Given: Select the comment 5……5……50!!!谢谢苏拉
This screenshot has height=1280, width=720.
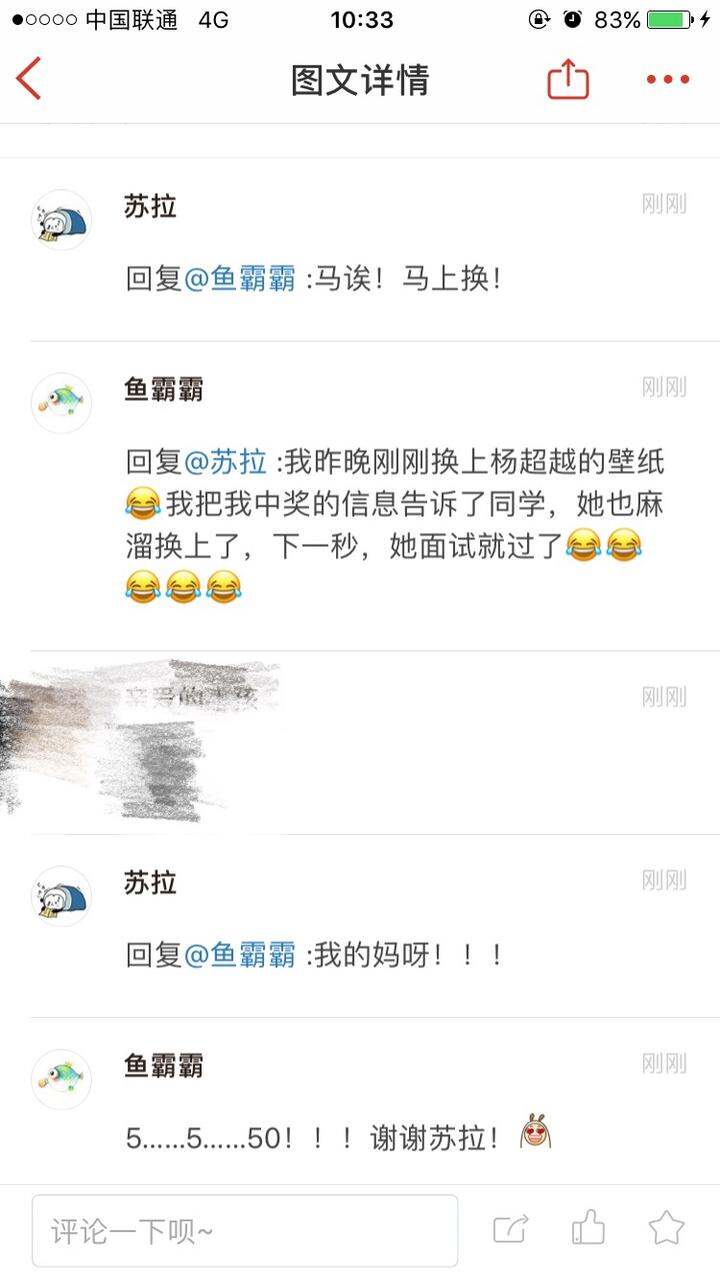Looking at the screenshot, I should (x=338, y=1135).
